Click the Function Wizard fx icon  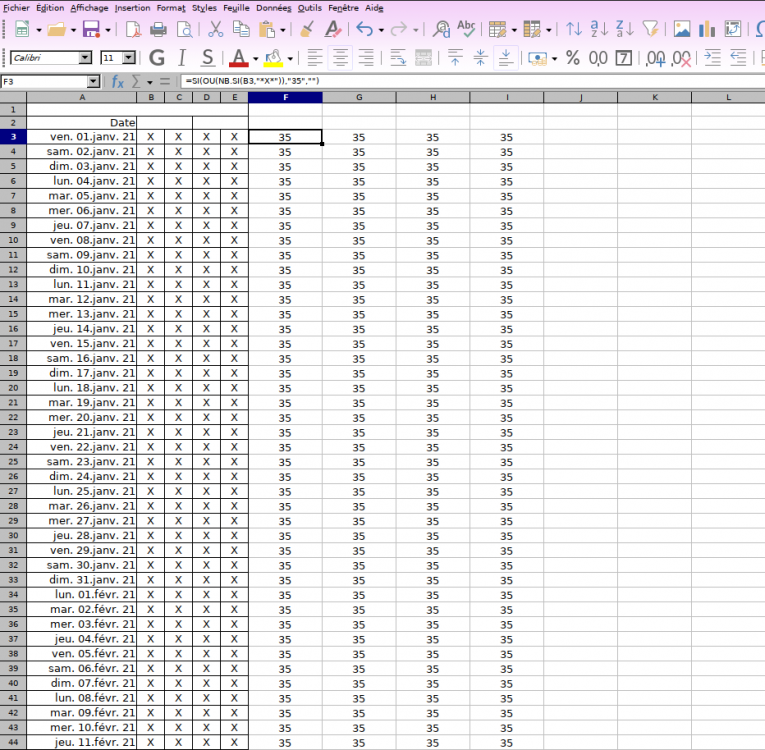tap(118, 81)
